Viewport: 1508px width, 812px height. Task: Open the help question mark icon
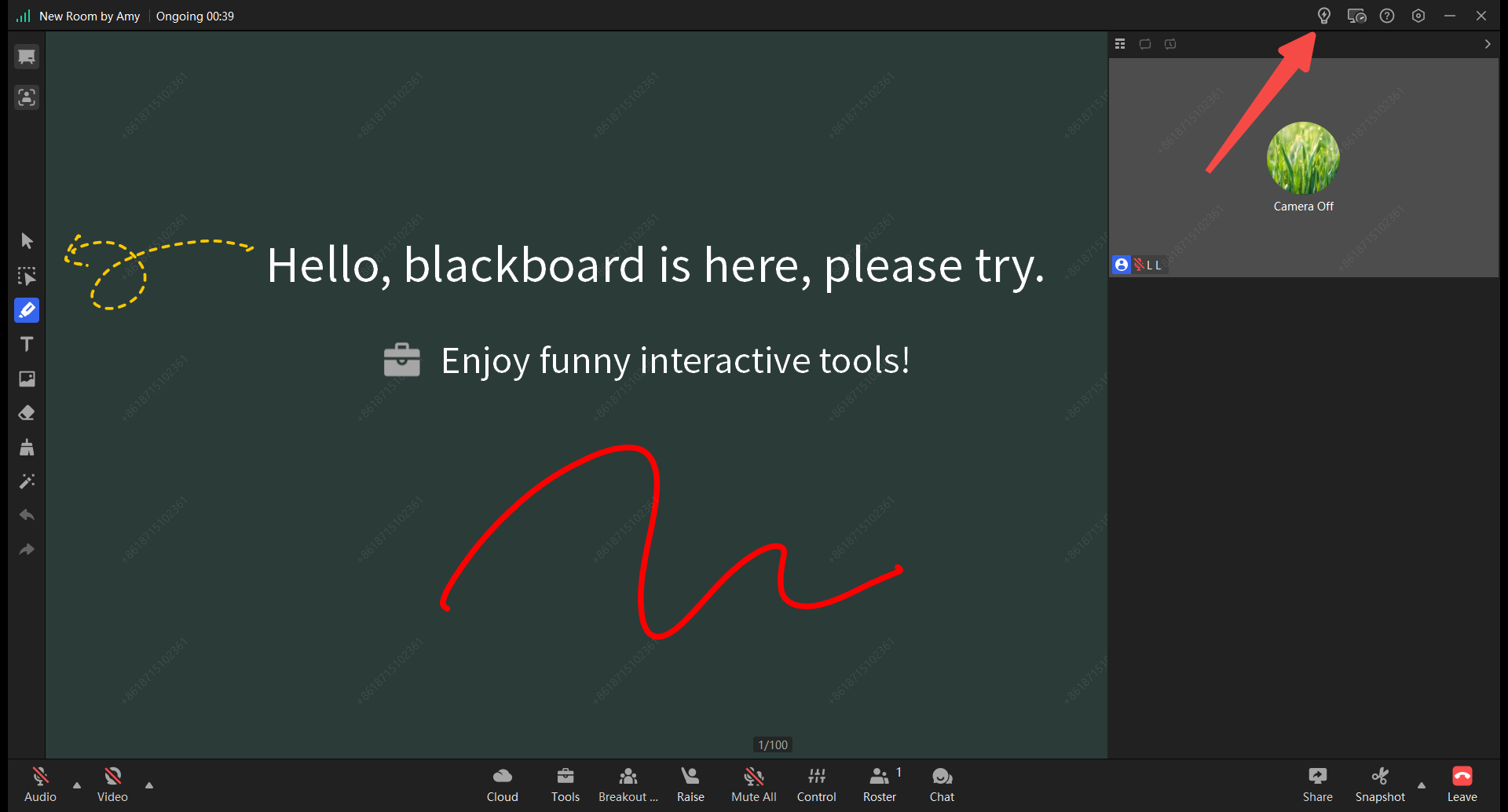tap(1387, 16)
